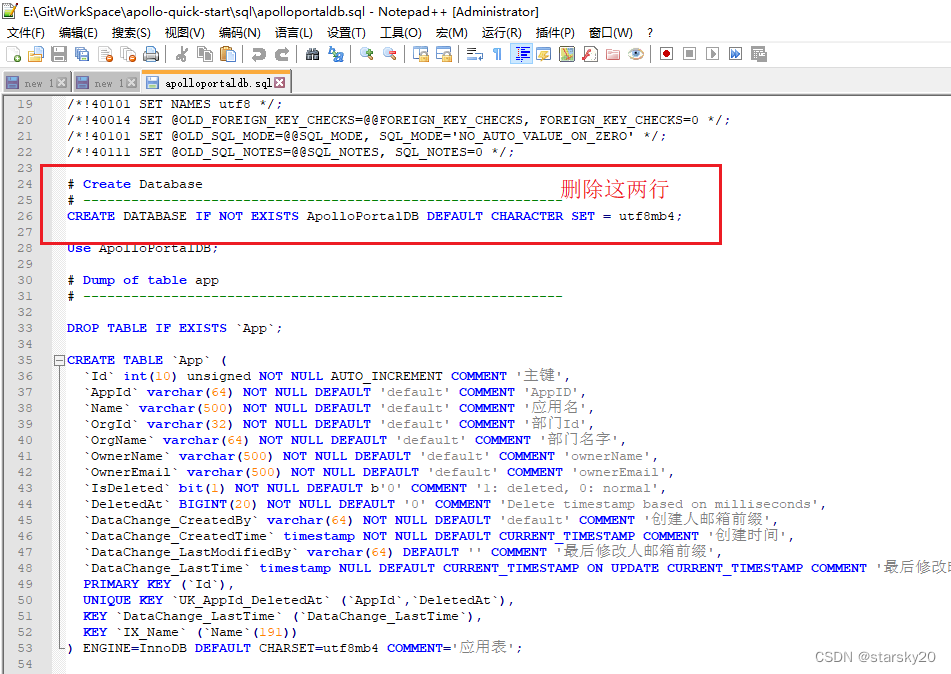The height and width of the screenshot is (674, 951).
Task: Open the 搜索(S) menu
Action: tap(131, 33)
